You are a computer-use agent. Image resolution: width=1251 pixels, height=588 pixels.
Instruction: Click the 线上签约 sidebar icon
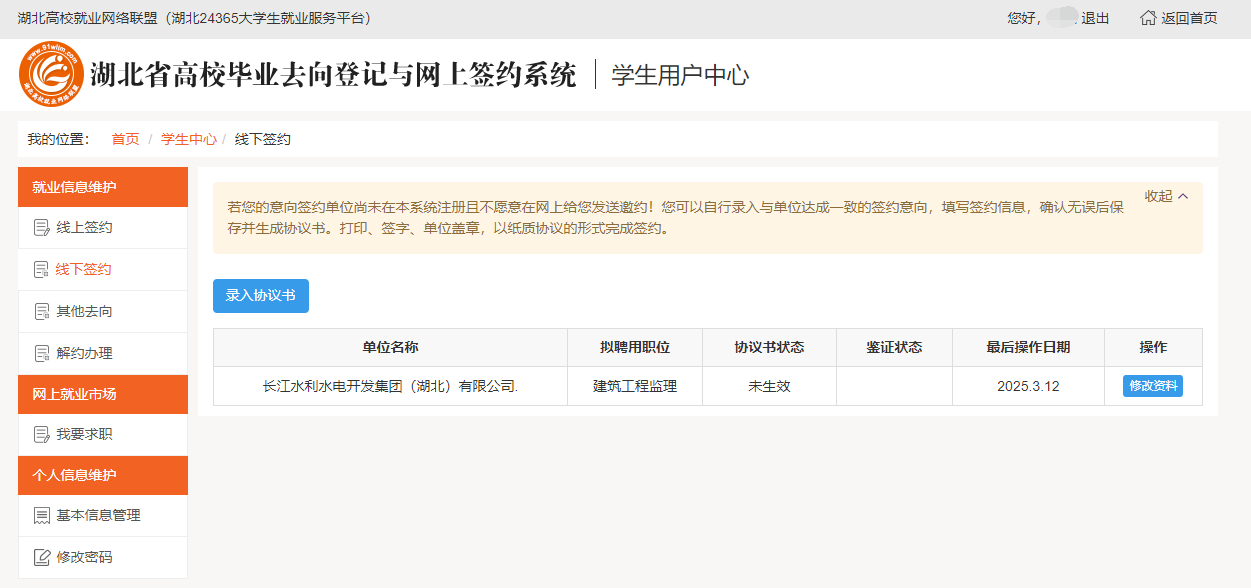pyautogui.click(x=42, y=228)
